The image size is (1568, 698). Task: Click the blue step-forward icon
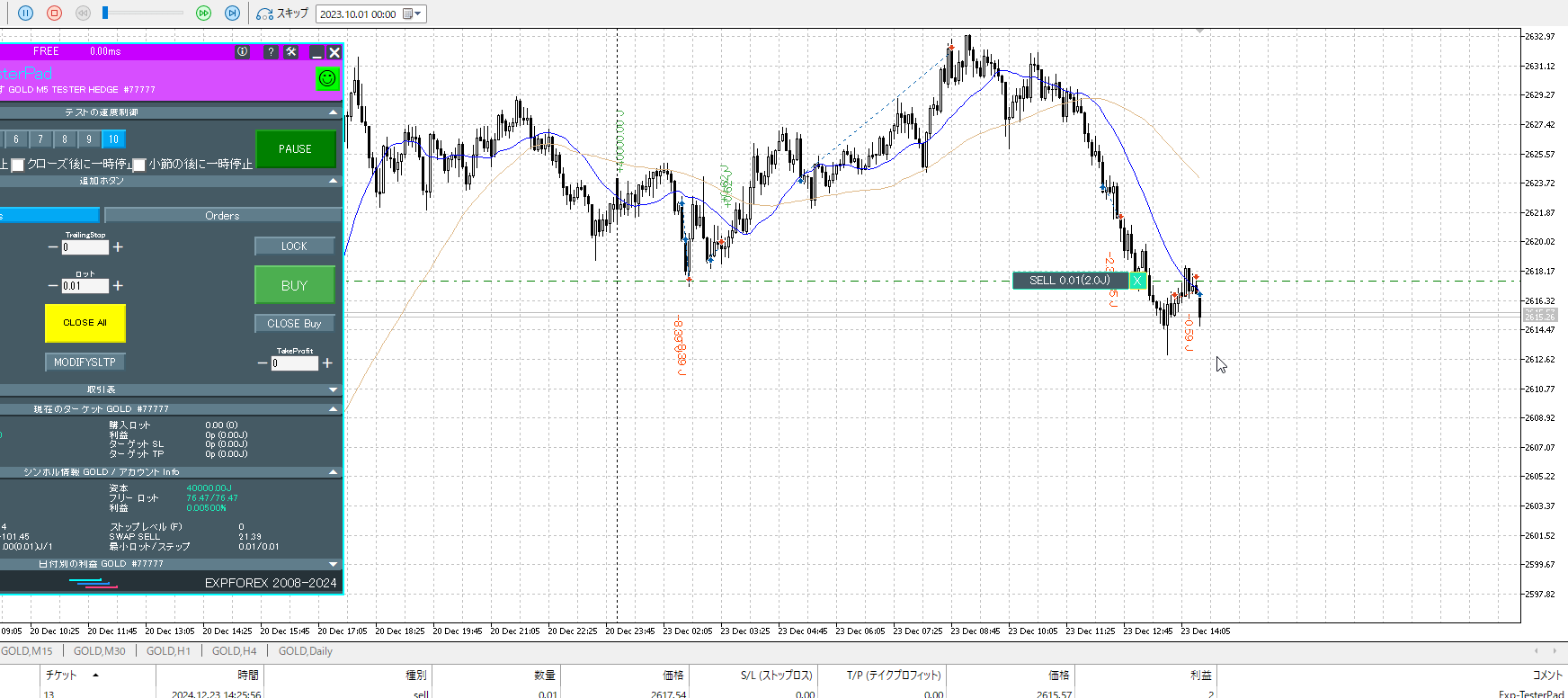[x=232, y=13]
